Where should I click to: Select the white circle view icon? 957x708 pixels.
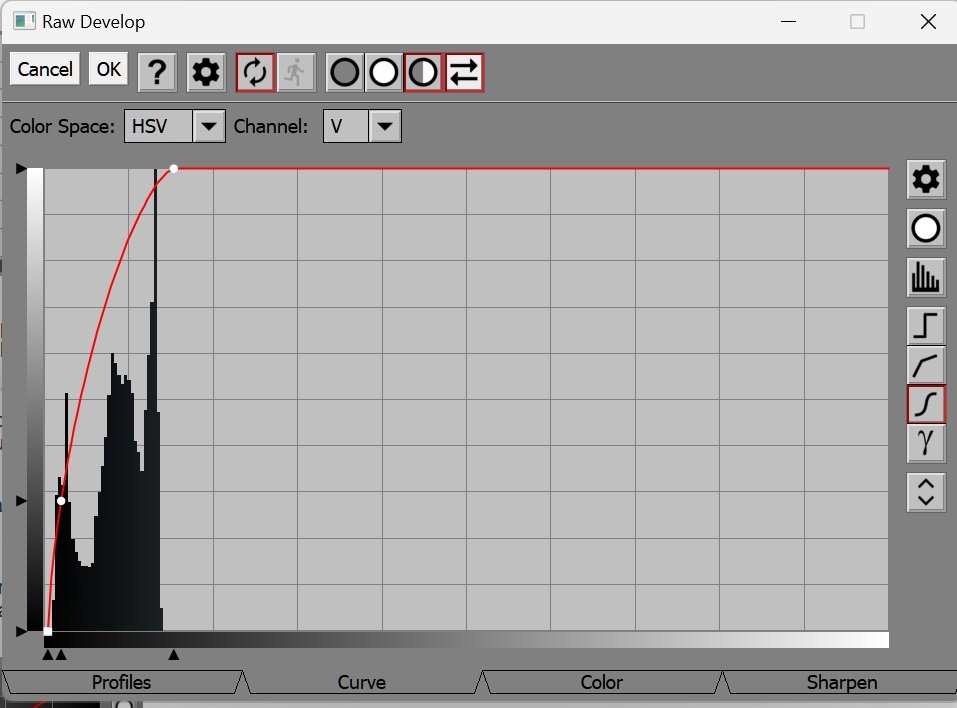pyautogui.click(x=384, y=73)
